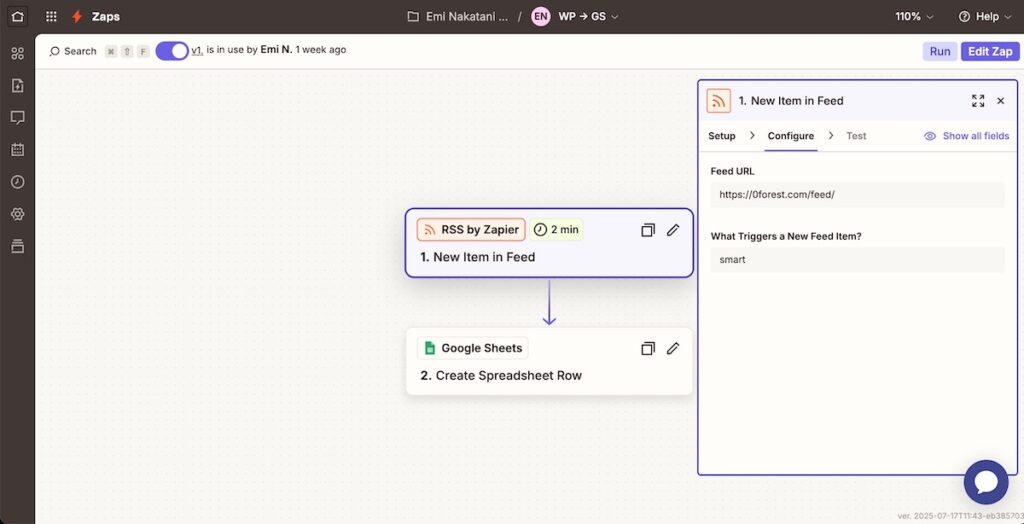Close the New Item in Feed panel

point(1000,101)
